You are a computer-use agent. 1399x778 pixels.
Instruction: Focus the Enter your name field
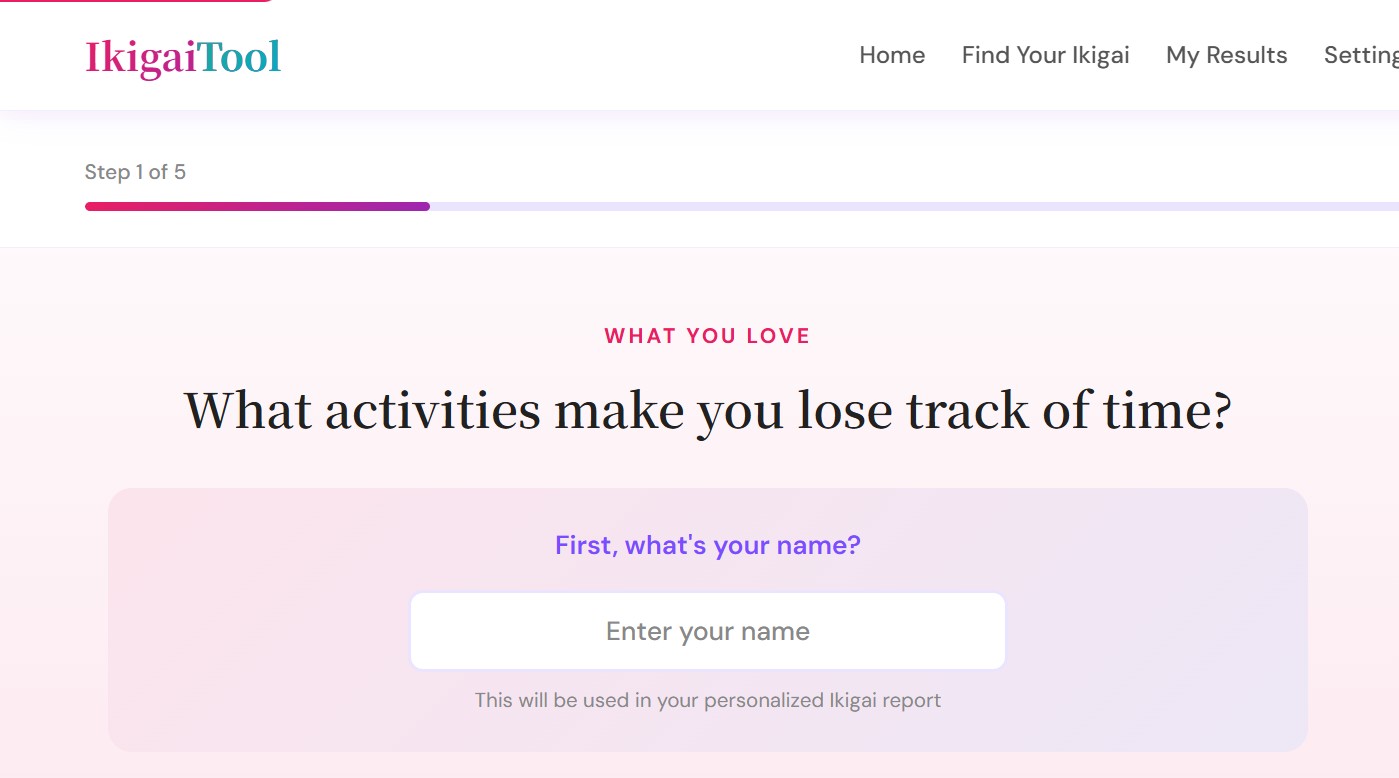[707, 631]
